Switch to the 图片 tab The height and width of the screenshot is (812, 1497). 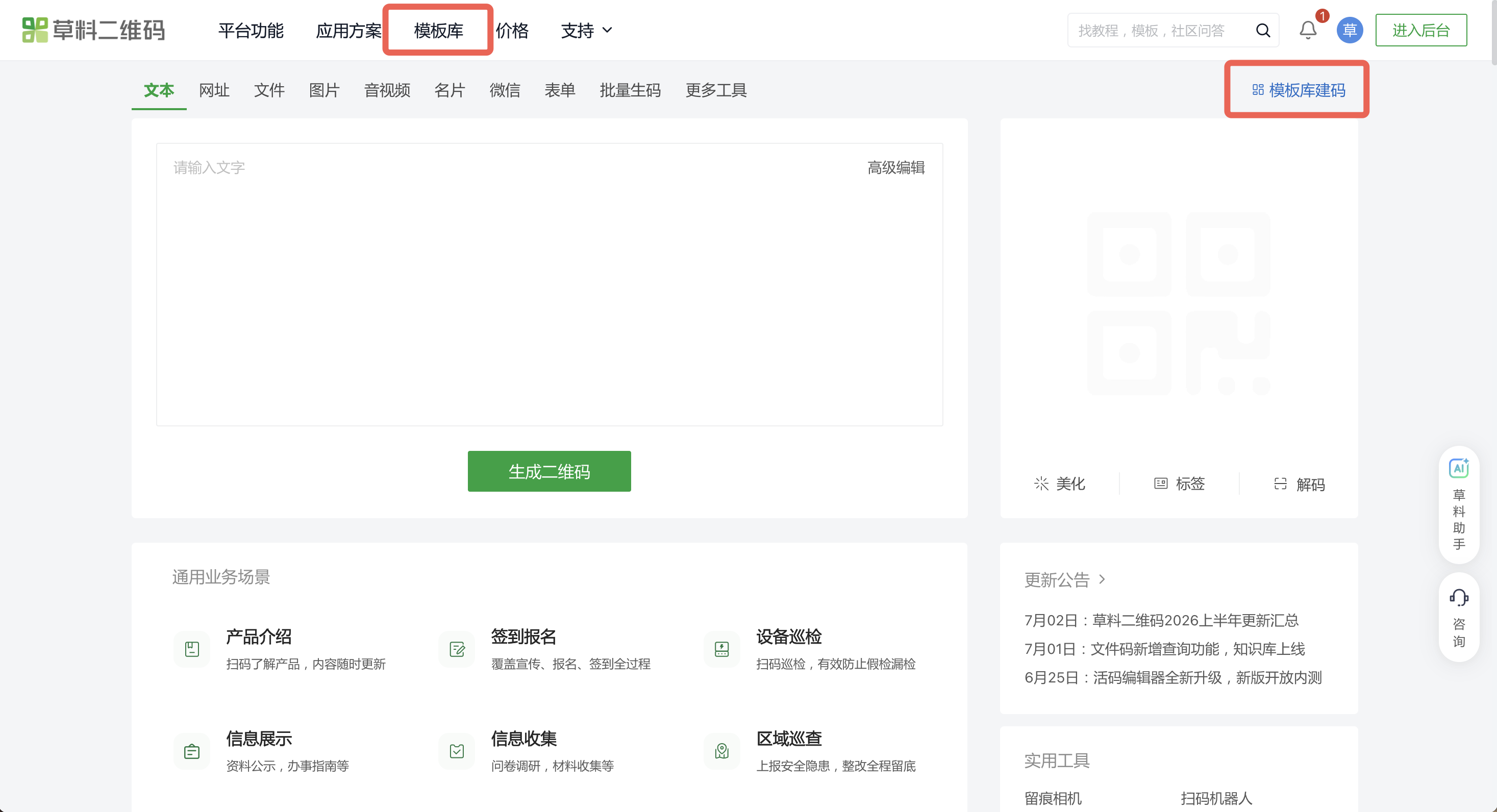click(325, 90)
